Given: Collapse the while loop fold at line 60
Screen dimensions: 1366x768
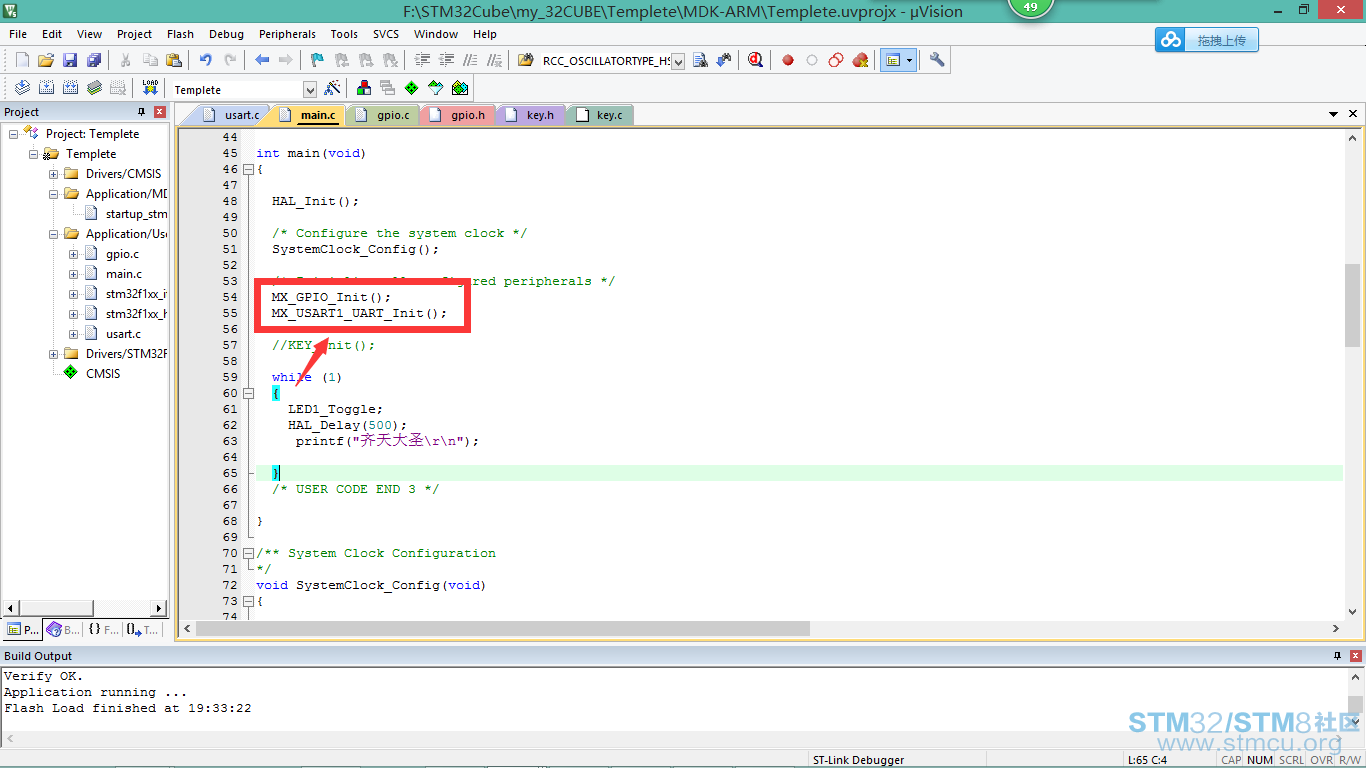Looking at the screenshot, I should tap(248, 393).
